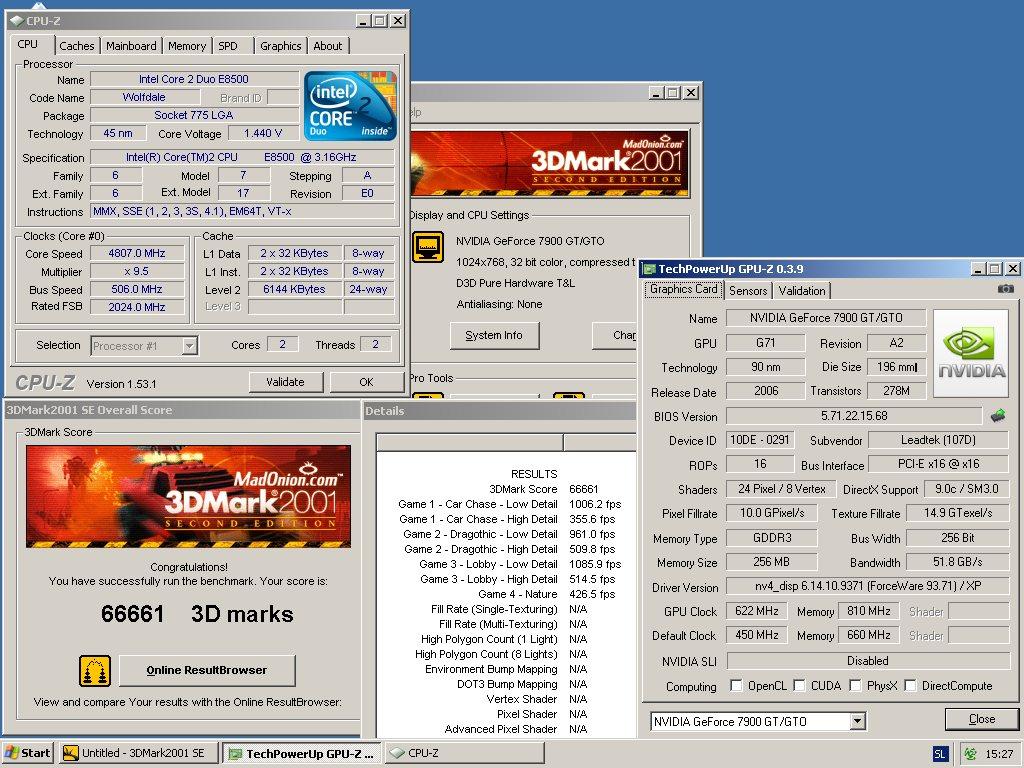The image size is (1024, 768).
Task: Select the Graphics Card tab in GPU-Z
Action: pyautogui.click(x=684, y=289)
